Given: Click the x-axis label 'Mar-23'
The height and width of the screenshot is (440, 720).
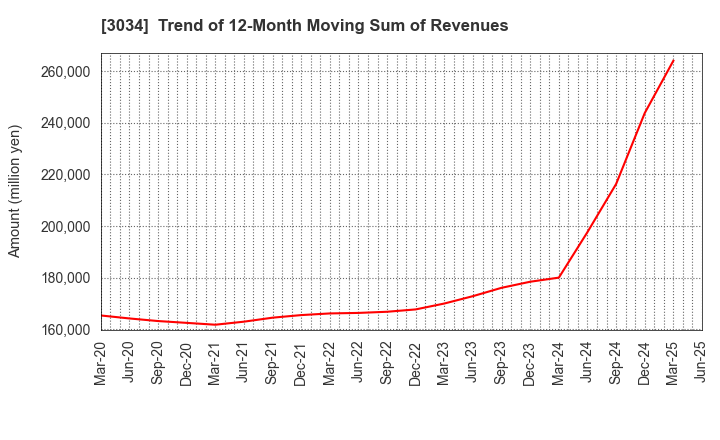Looking at the screenshot, I should tap(444, 364).
